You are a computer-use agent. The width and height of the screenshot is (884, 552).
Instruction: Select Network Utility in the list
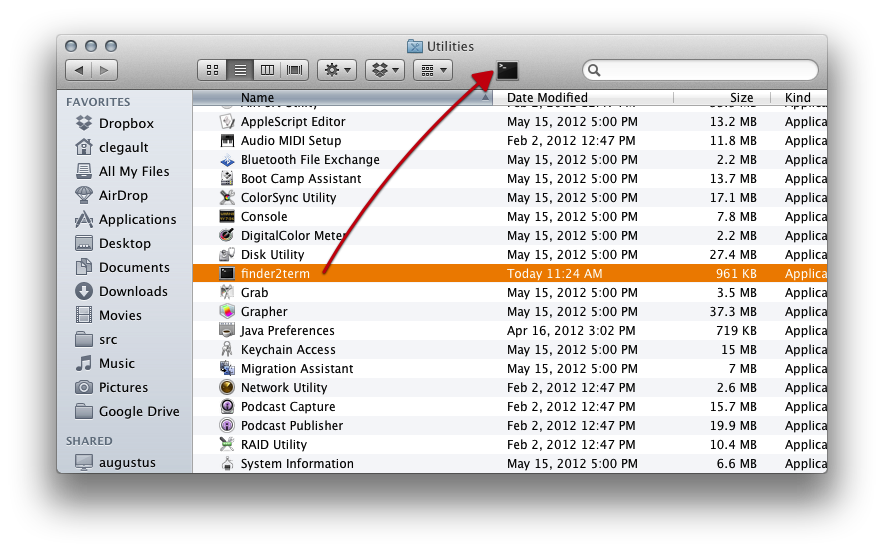[x=510, y=387]
